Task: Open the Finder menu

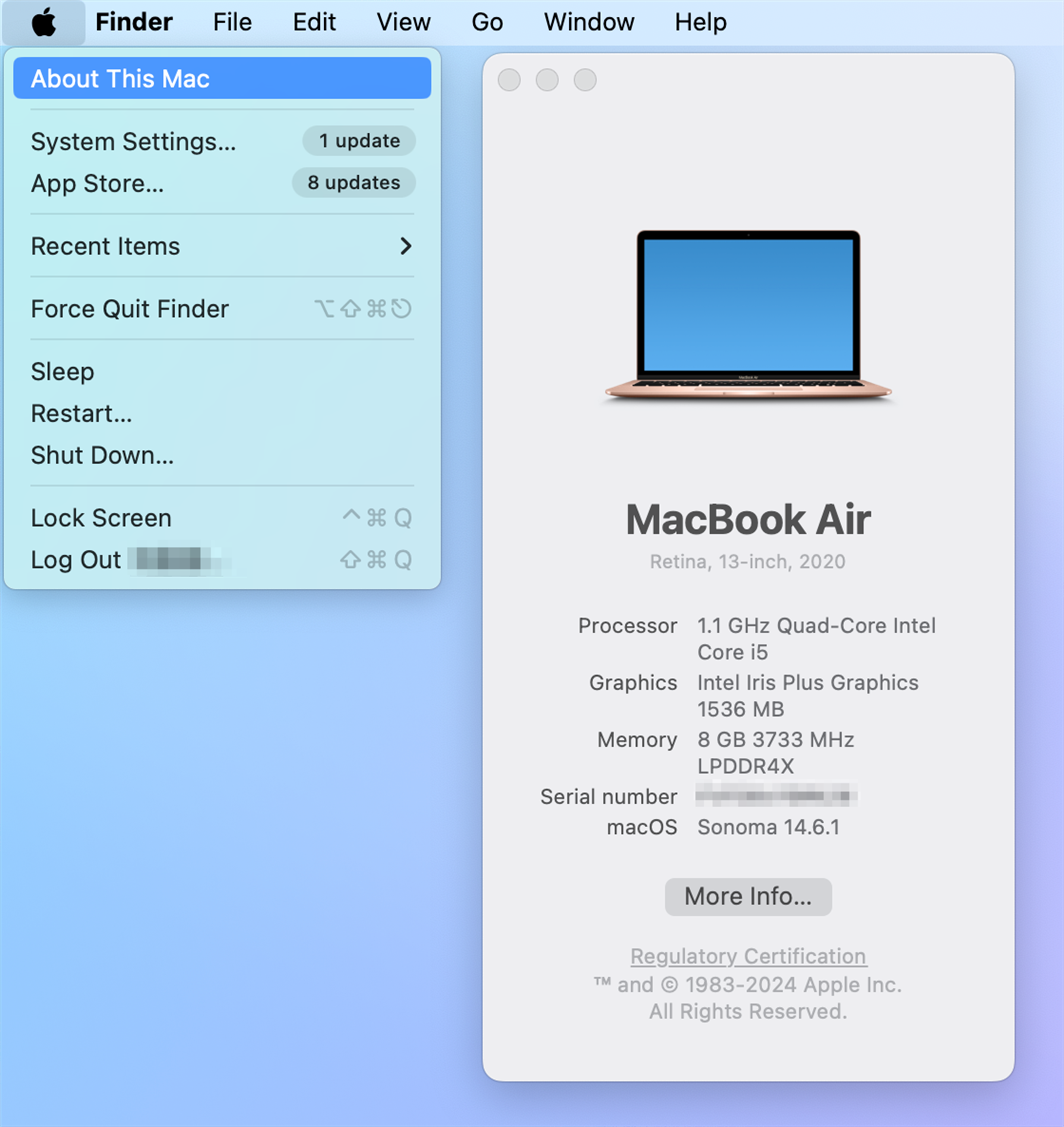Action: pyautogui.click(x=134, y=22)
